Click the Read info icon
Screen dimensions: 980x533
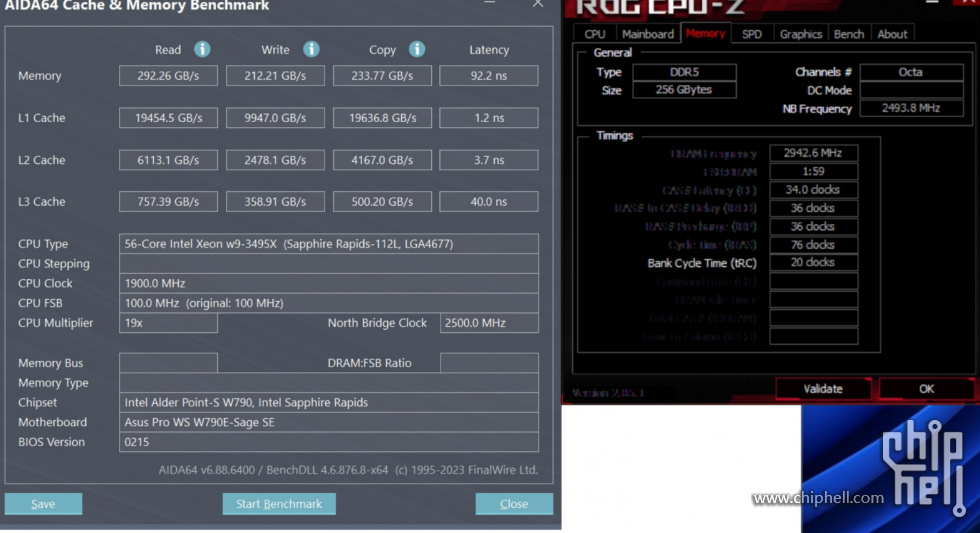tap(202, 49)
